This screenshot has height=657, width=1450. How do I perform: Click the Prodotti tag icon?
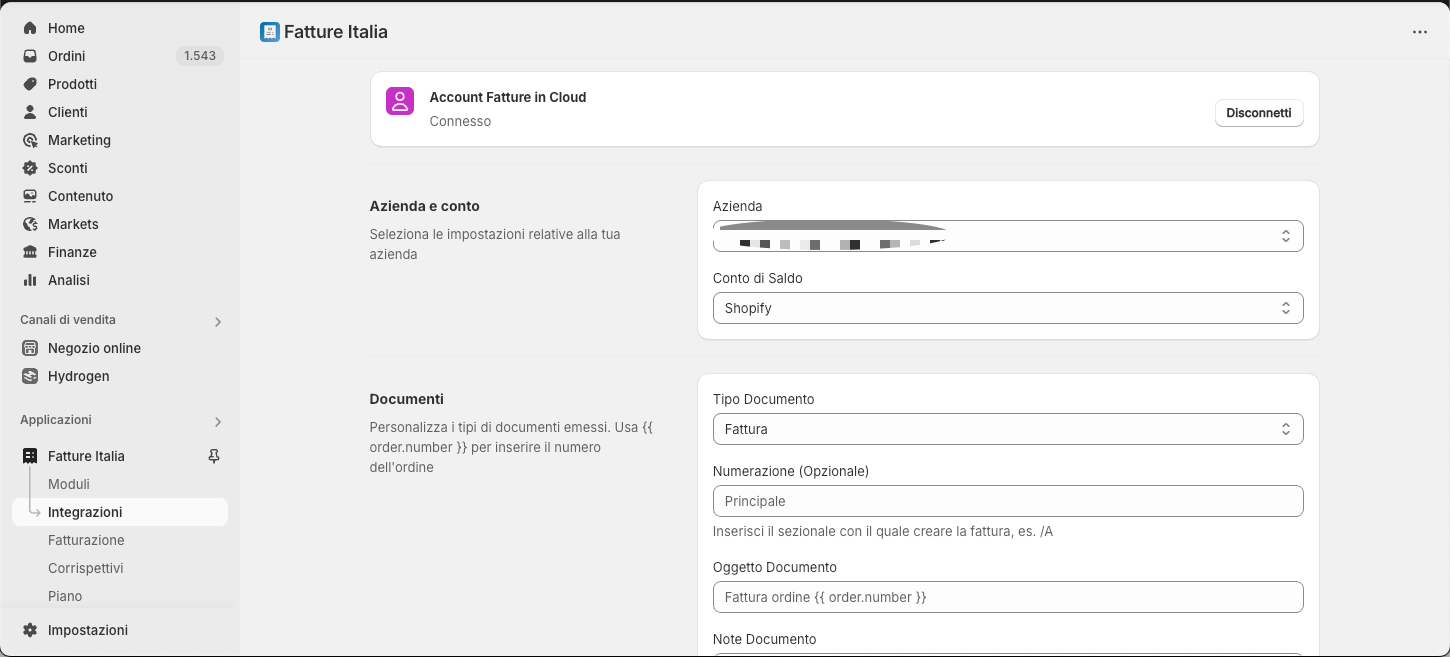pos(30,84)
